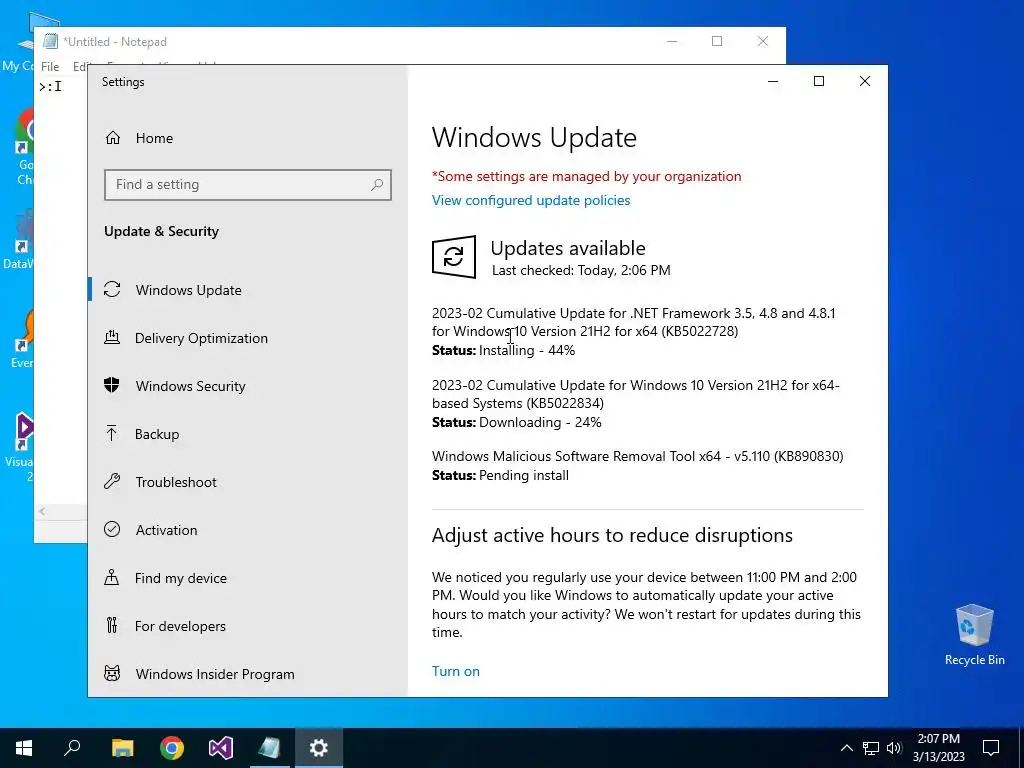Open File Explorer from the taskbar

click(x=122, y=748)
